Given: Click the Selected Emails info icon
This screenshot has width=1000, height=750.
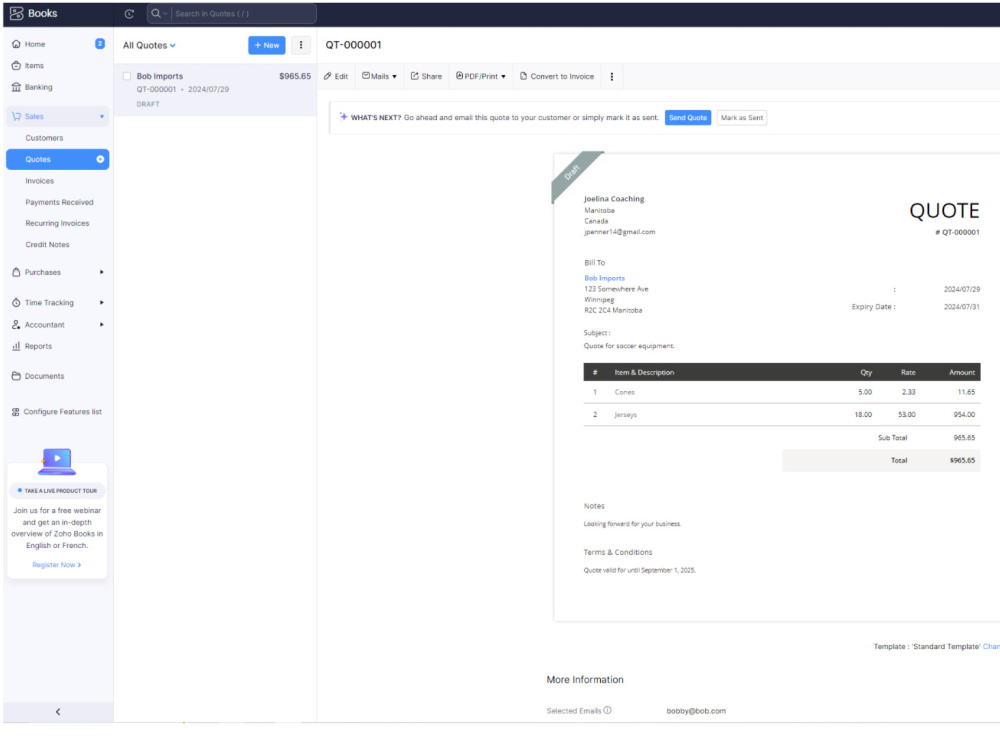Looking at the screenshot, I should [607, 710].
